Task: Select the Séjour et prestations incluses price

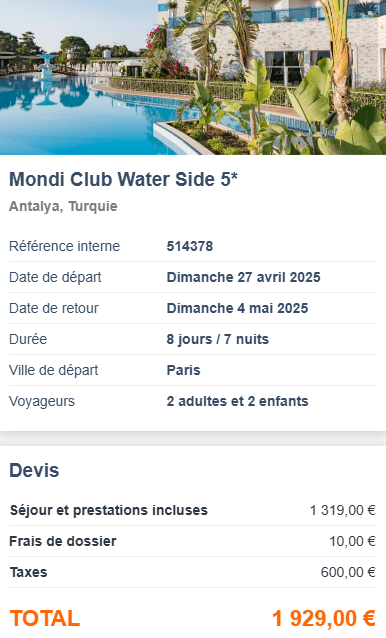Action: (x=342, y=510)
